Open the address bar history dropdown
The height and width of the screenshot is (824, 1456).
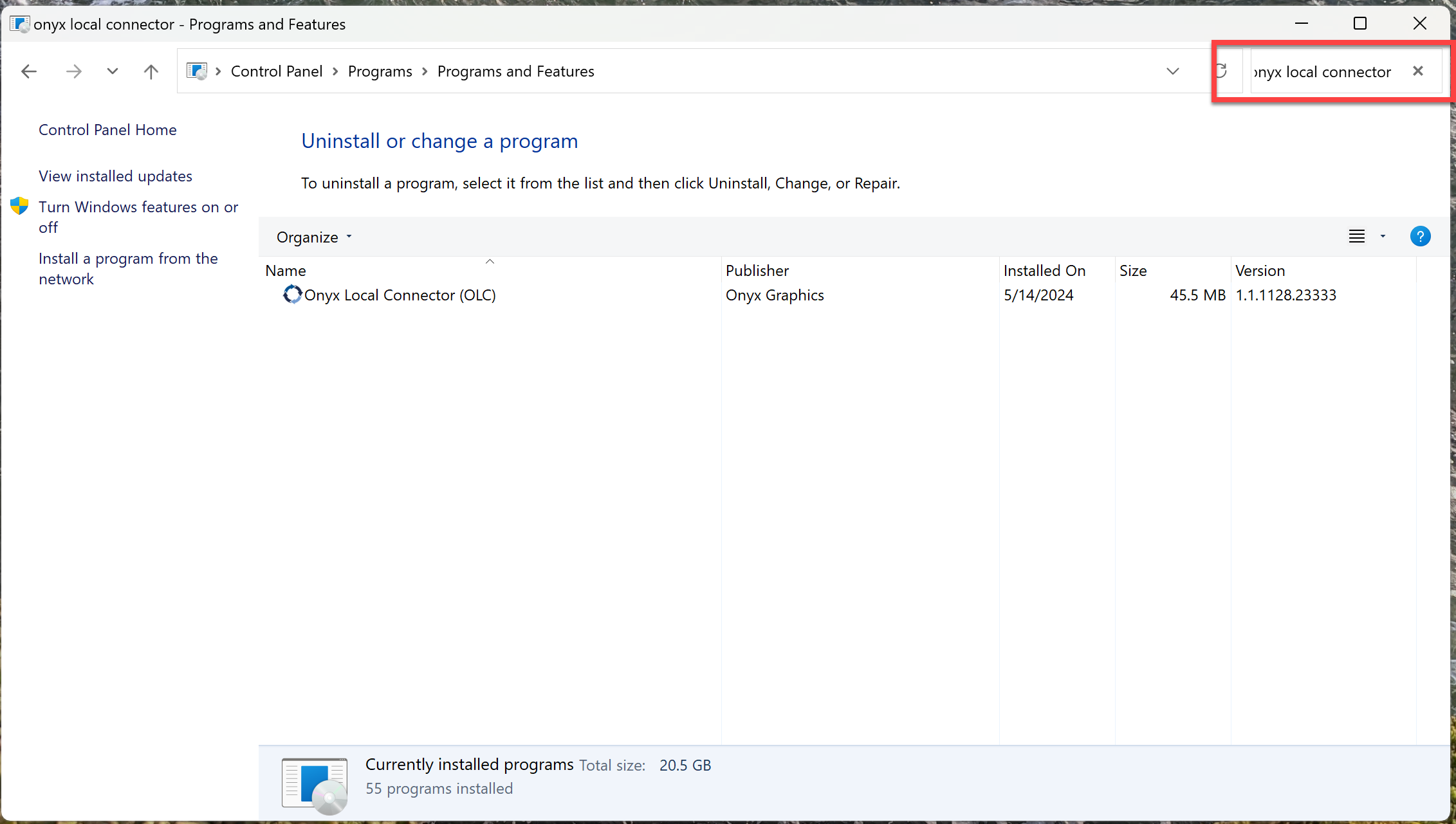[x=1173, y=71]
